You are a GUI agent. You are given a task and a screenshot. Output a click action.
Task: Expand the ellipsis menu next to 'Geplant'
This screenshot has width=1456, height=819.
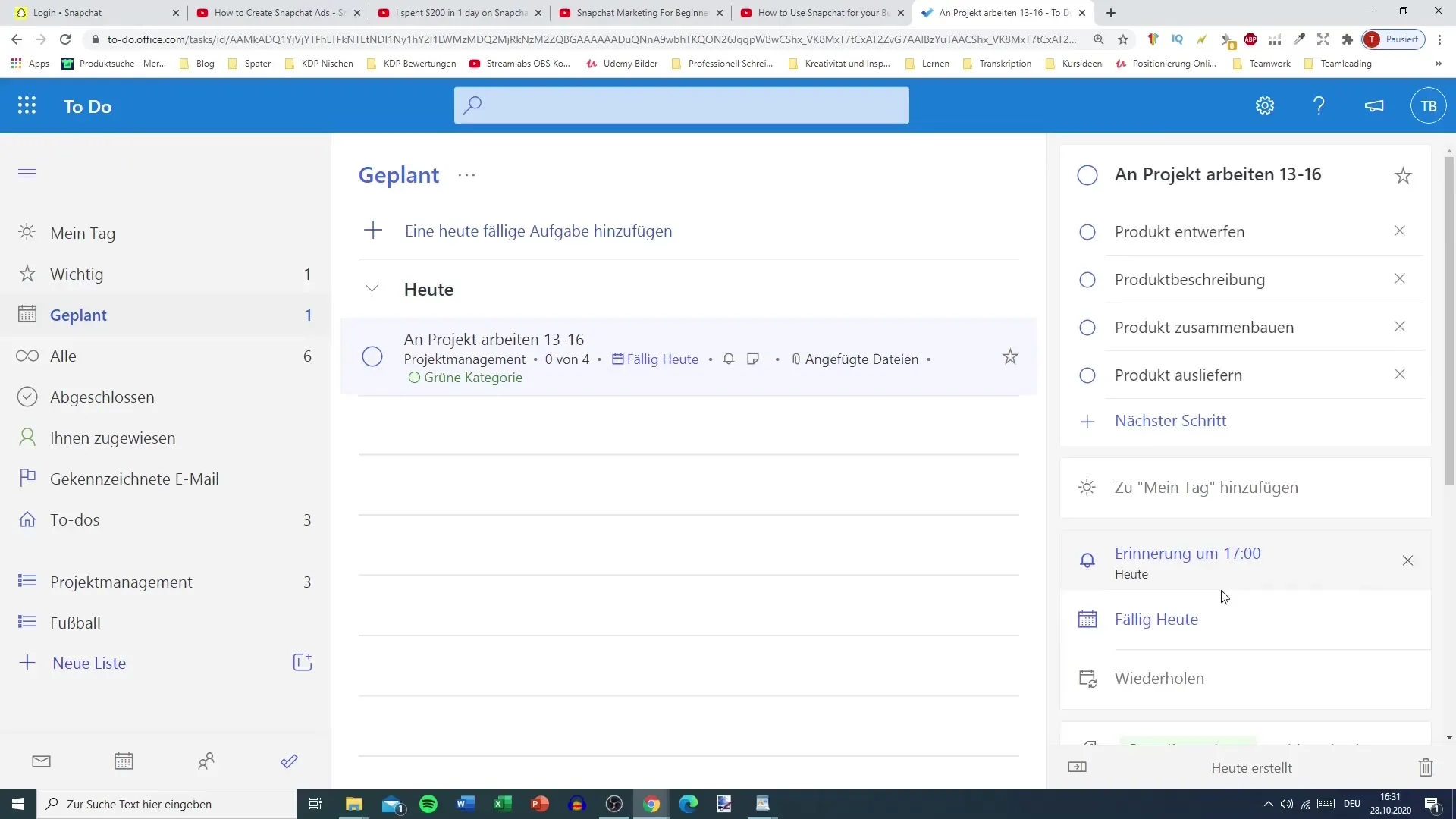pyautogui.click(x=466, y=174)
